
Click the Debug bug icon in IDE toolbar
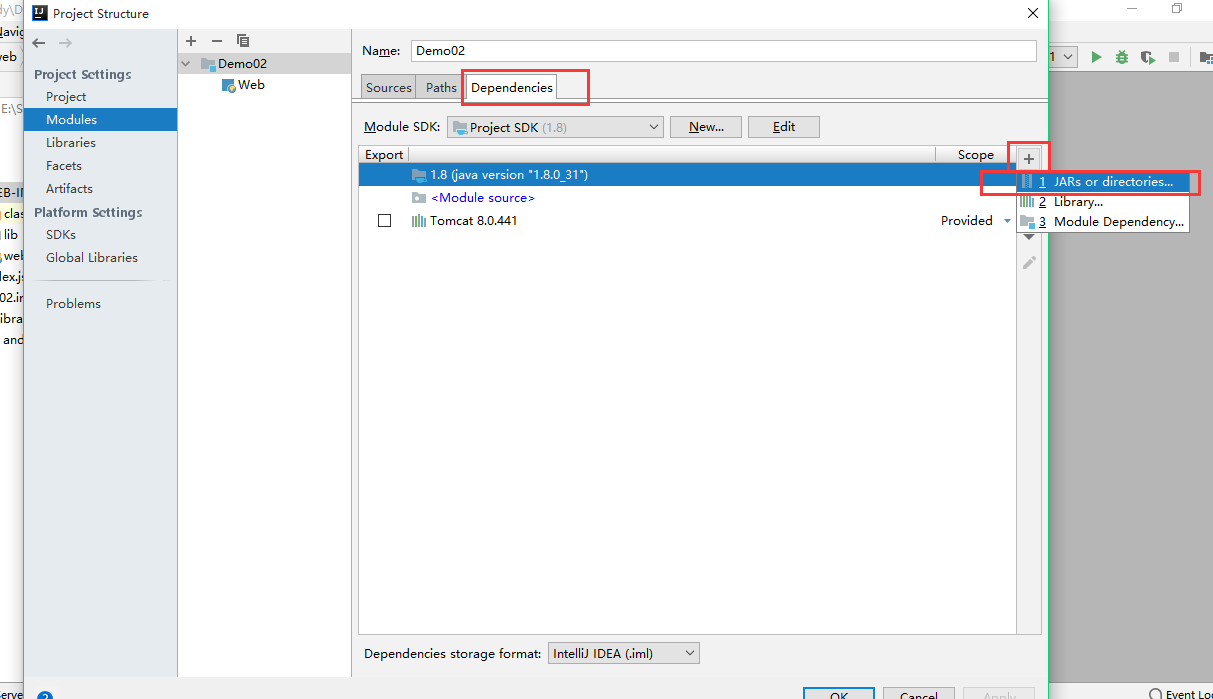tap(1122, 58)
